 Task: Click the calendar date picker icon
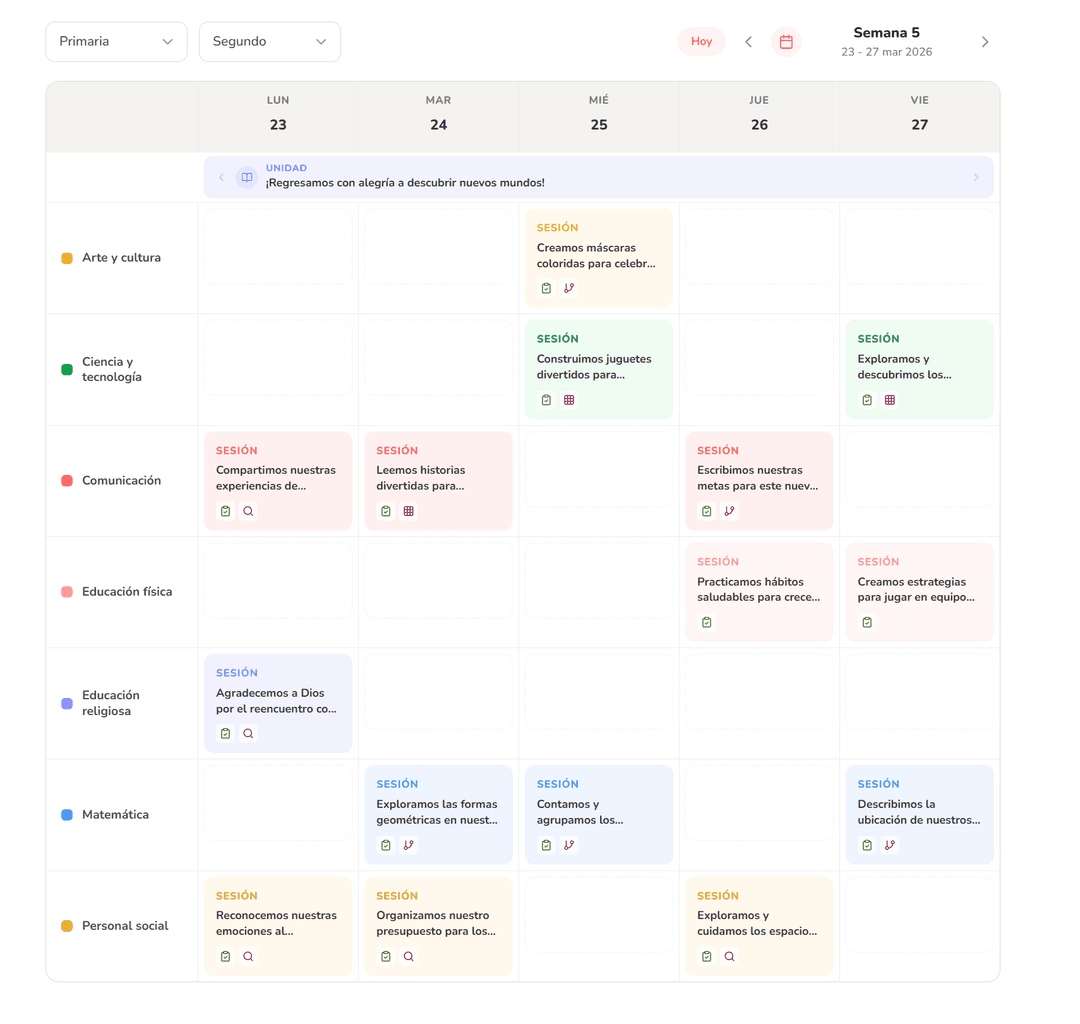pyautogui.click(x=786, y=42)
